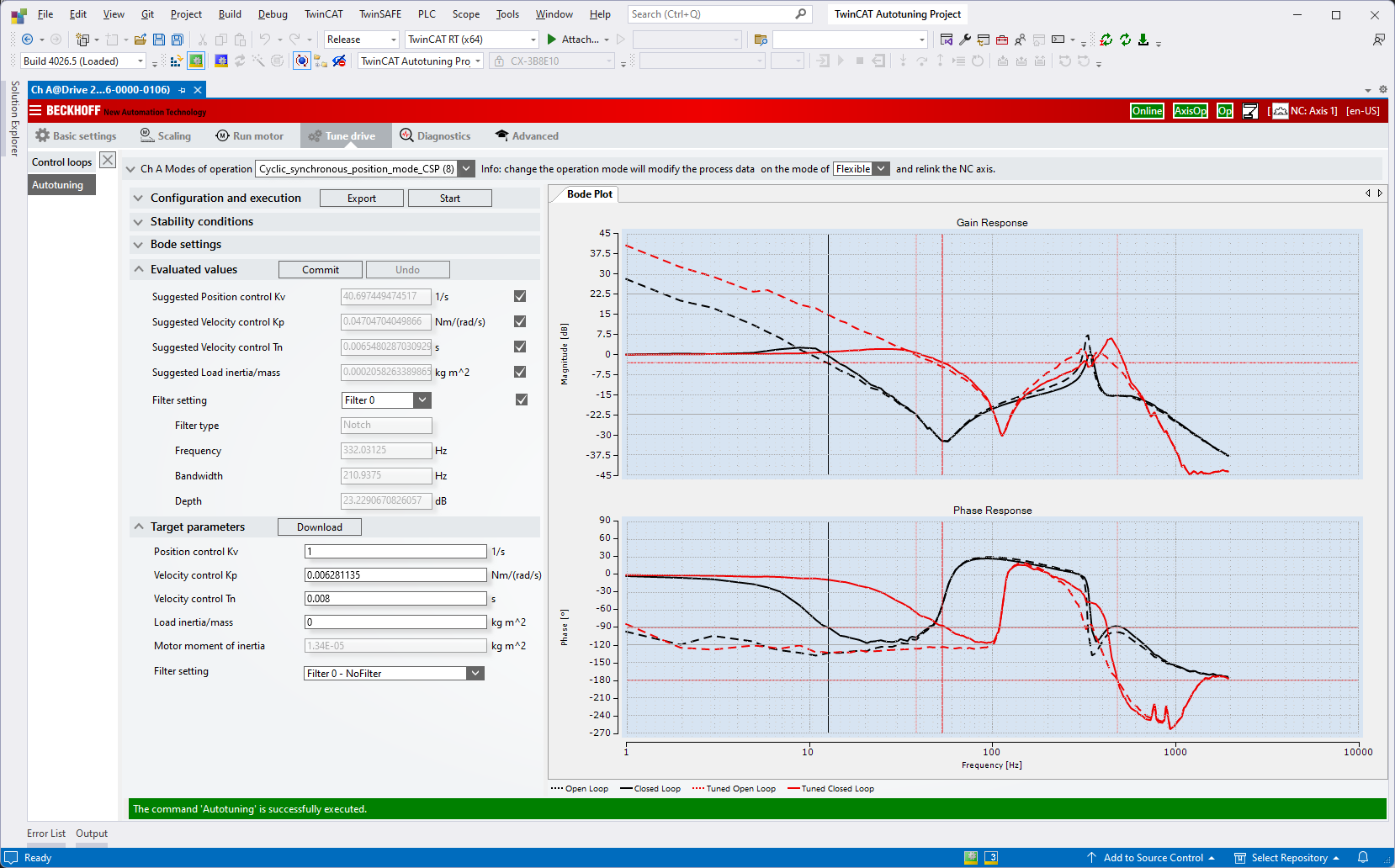
Task: Open the Release configuration dropdown
Action: click(x=362, y=40)
